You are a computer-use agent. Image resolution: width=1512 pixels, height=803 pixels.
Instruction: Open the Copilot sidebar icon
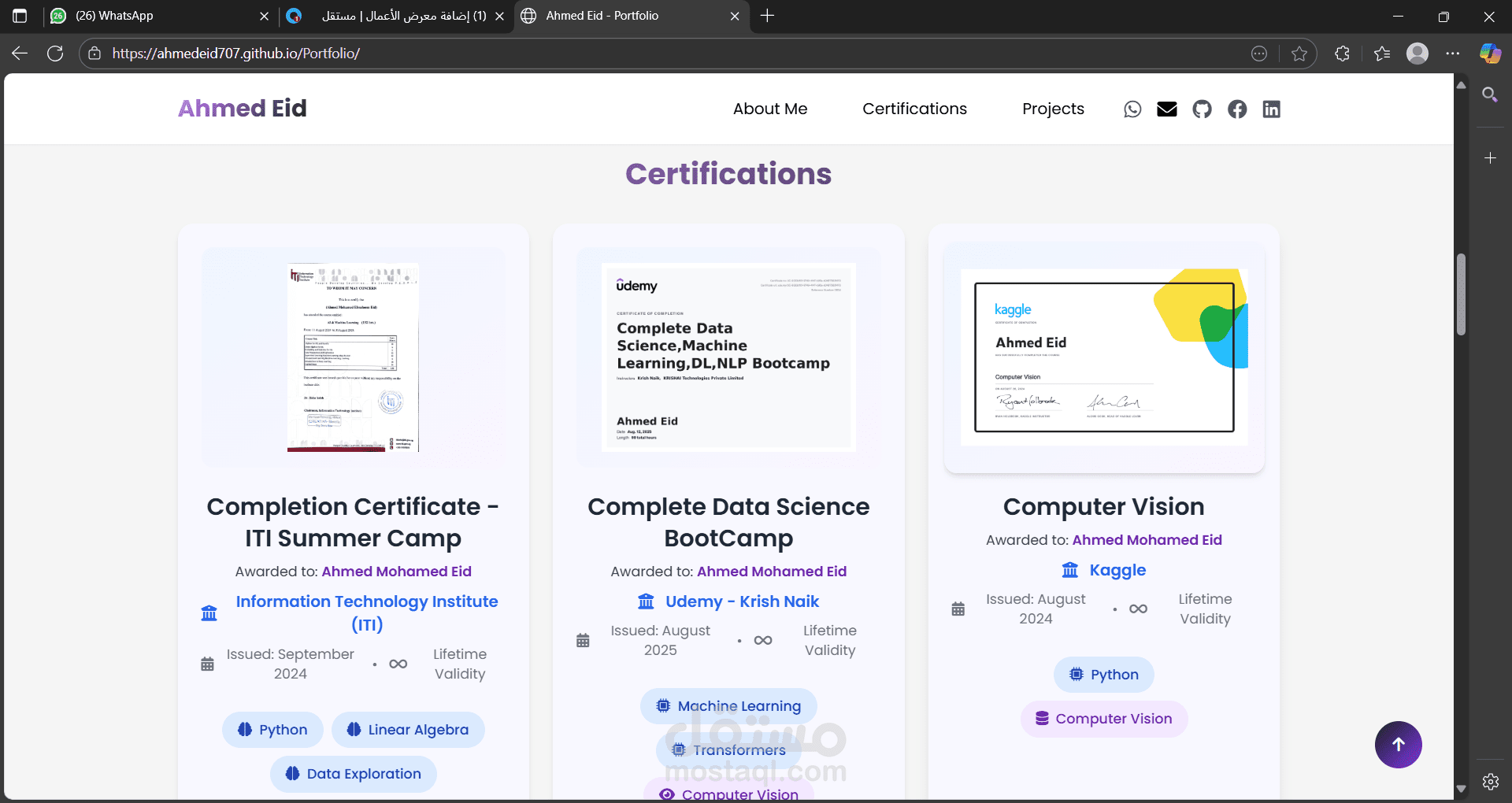pos(1490,54)
